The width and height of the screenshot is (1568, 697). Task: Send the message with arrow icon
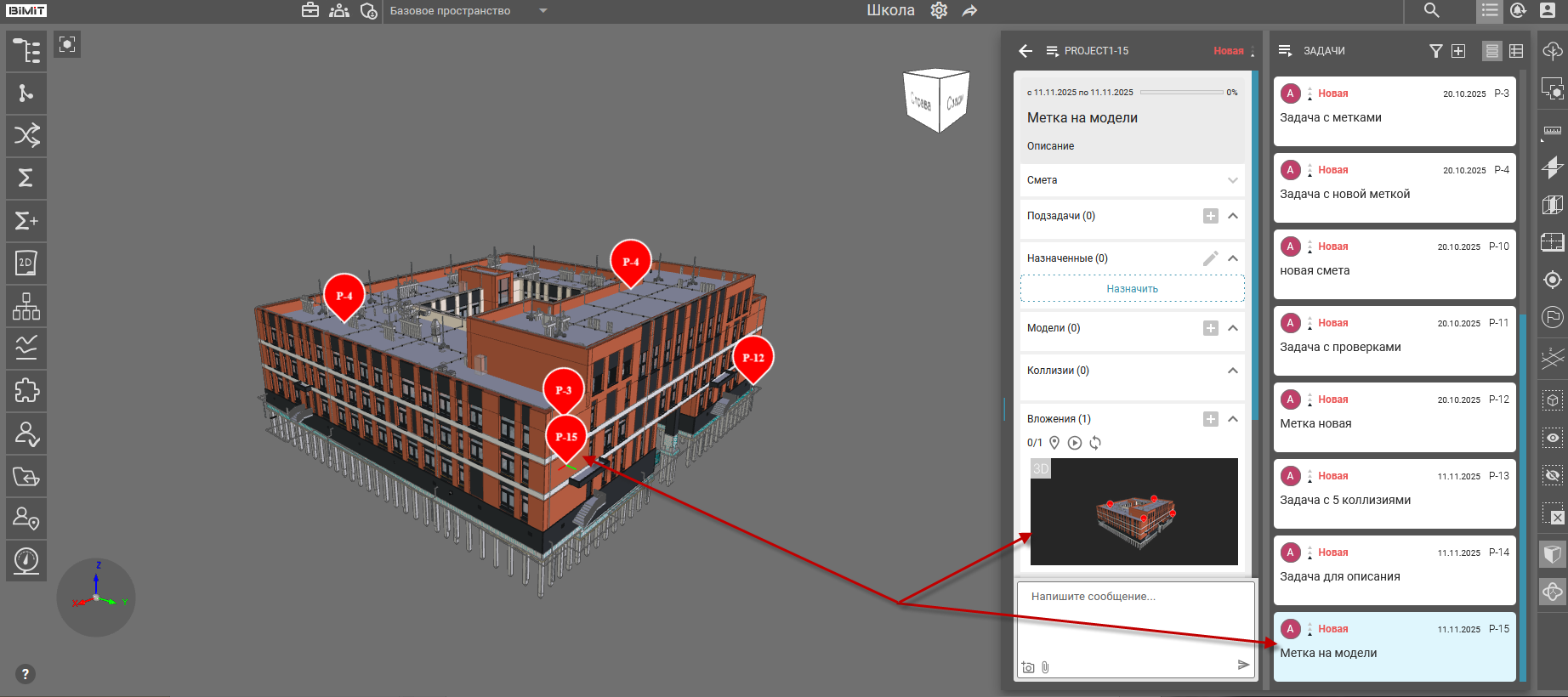click(x=1243, y=665)
